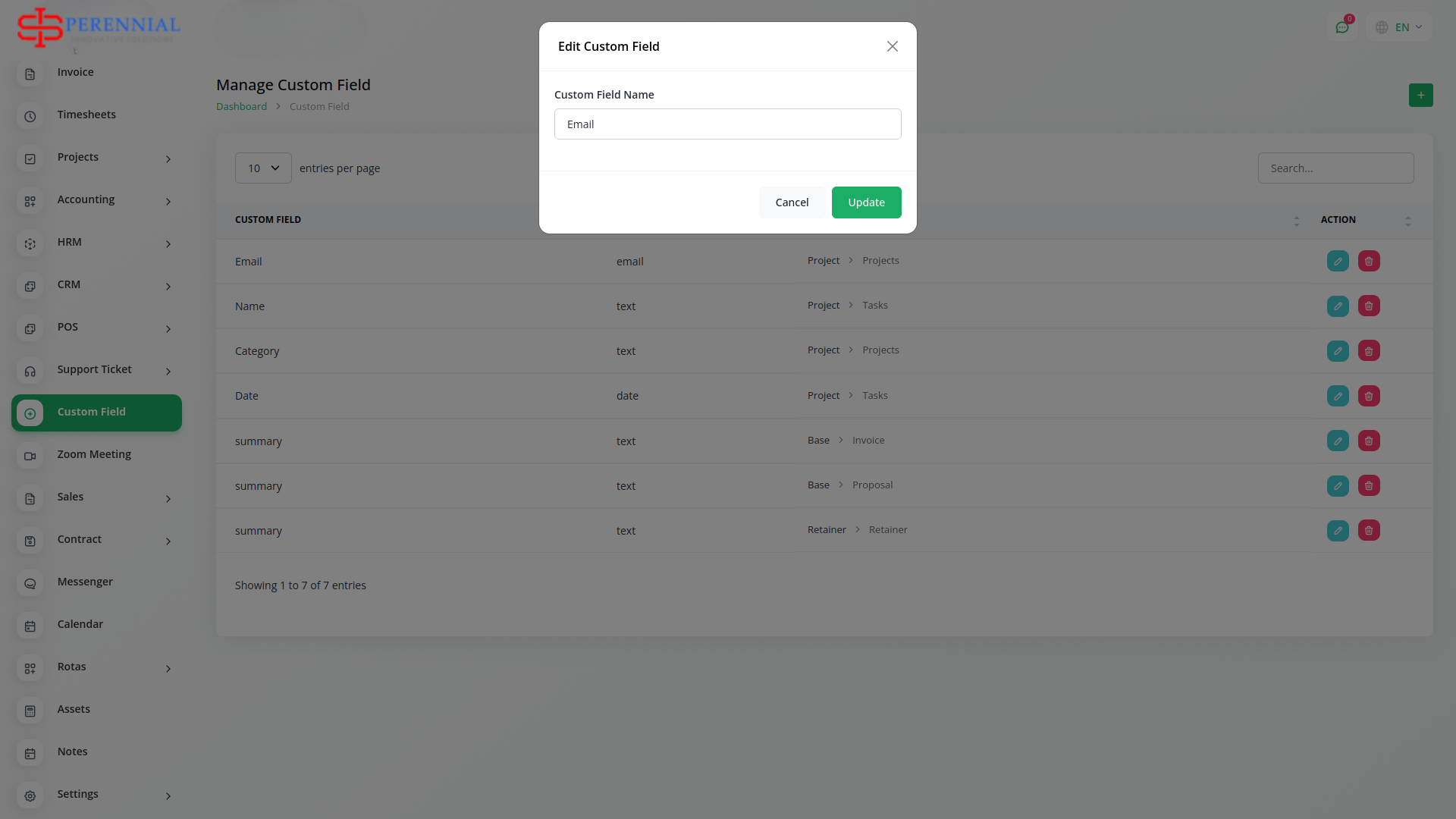
Task: Click the Calendar sidebar icon
Action: pos(30,626)
